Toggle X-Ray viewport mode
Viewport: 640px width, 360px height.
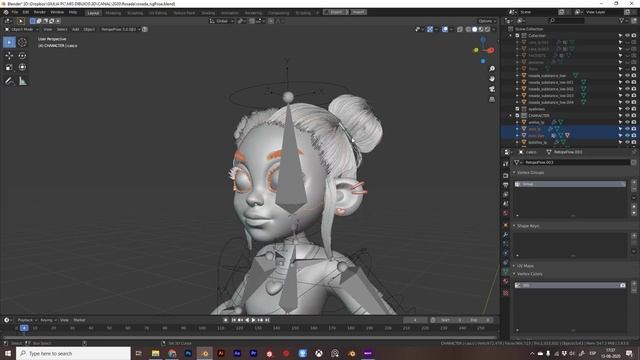tap(460, 29)
